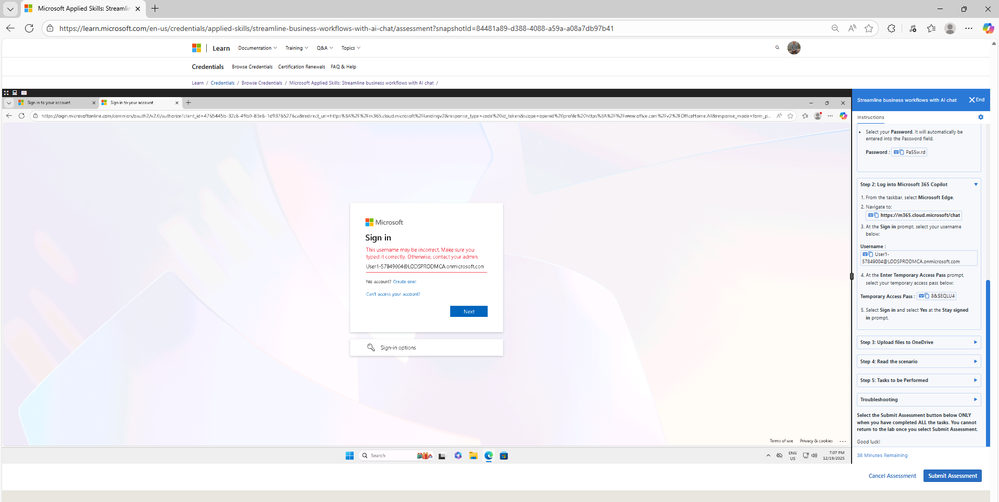Click the 'Create one!' account link
This screenshot has width=999, height=502.
click(x=404, y=281)
